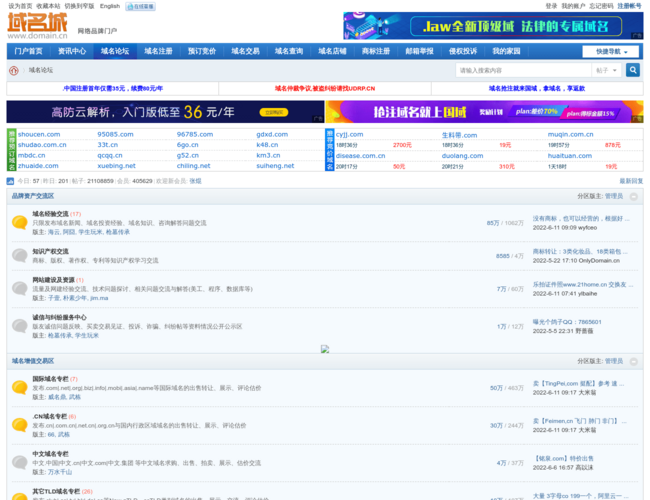The image size is (650, 500).
Task: Click the 知识产权交流 gray bubble icon
Action: point(19,256)
